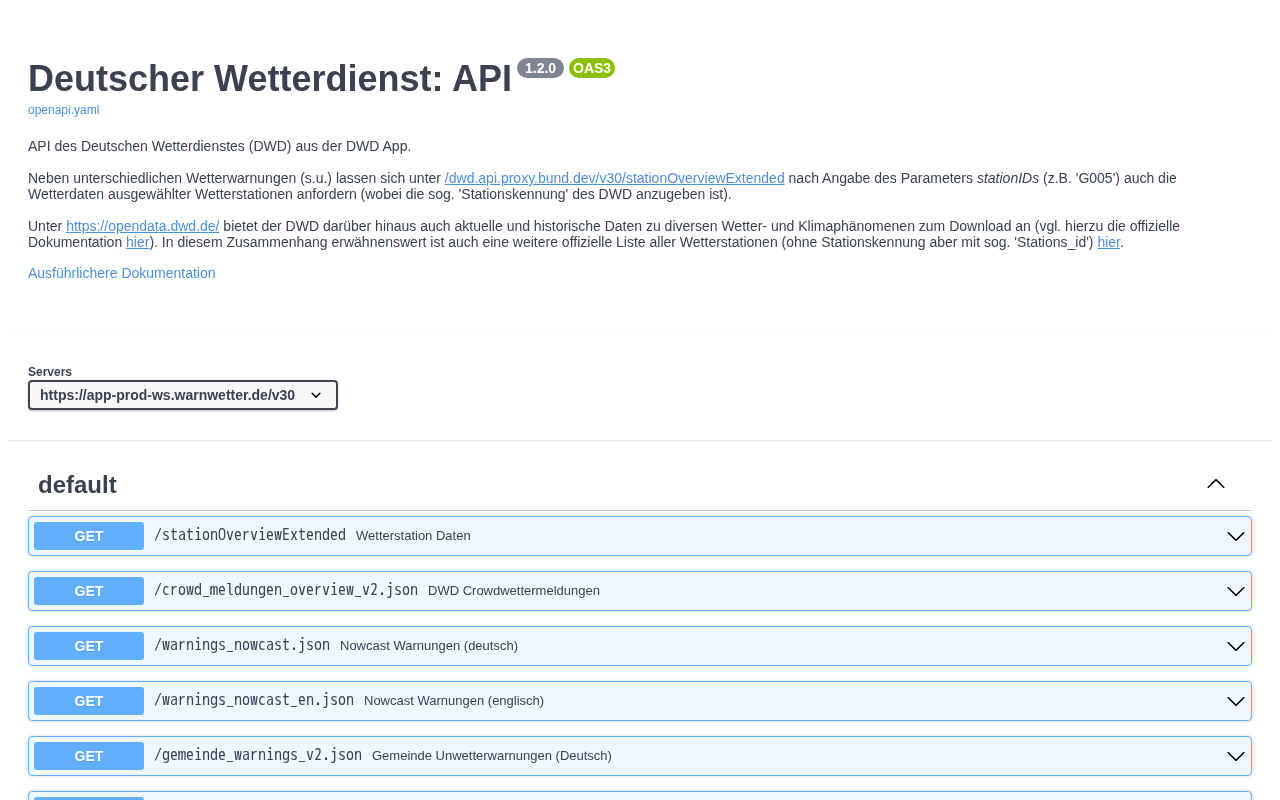This screenshot has height=800, width=1280.
Task: Expand the /crowd_meldungen_overview_v2.json chevron arrow
Action: (x=1236, y=591)
